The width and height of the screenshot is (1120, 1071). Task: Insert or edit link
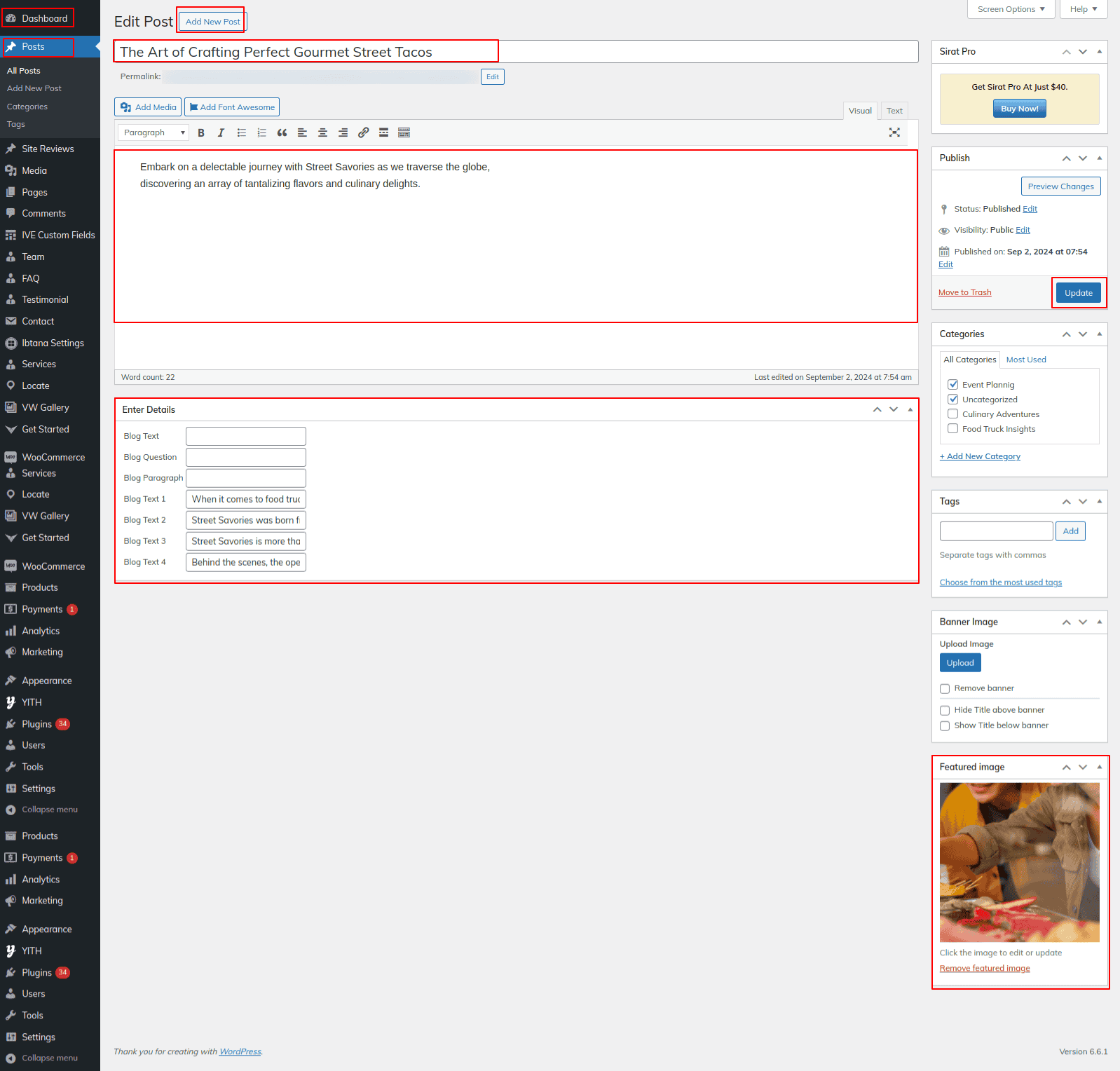[x=363, y=132]
